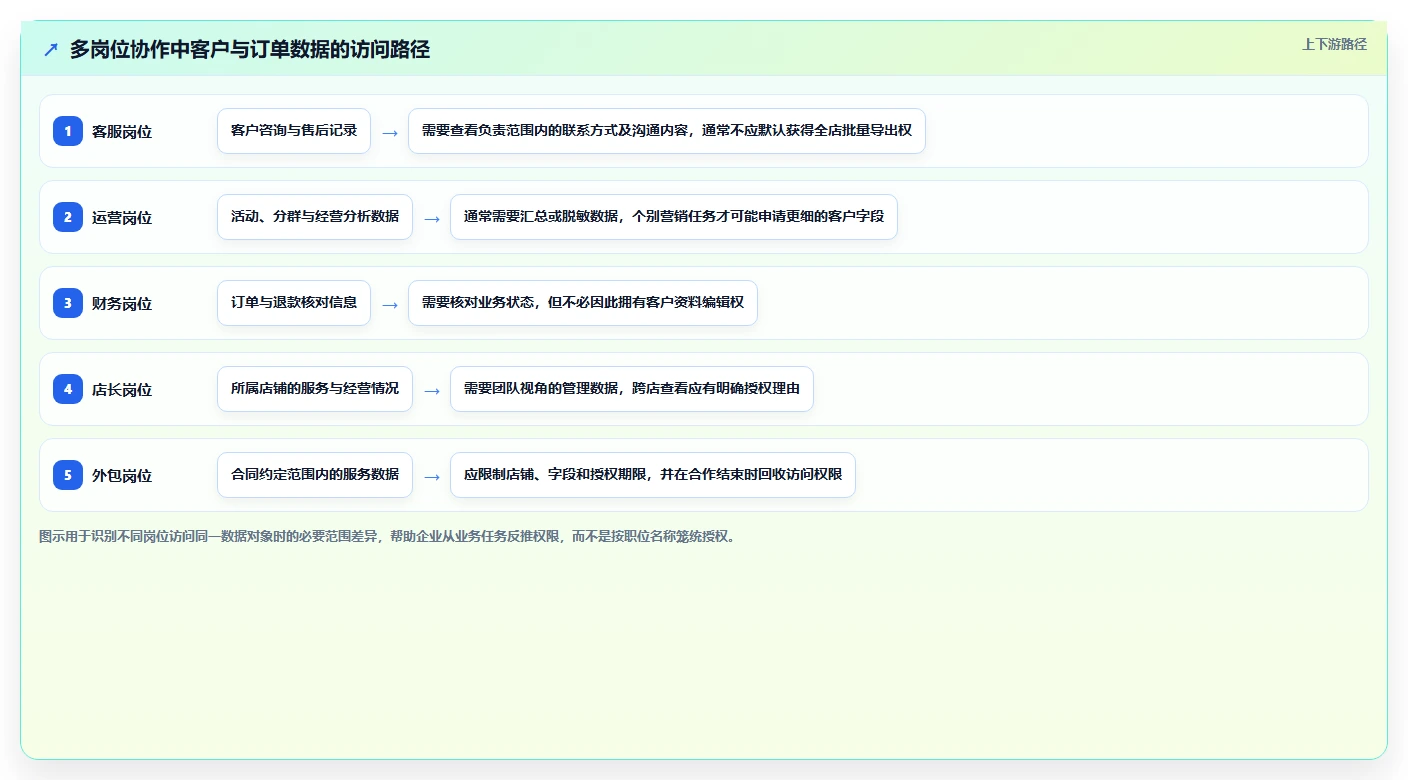
Task: Click the box about 跨店查看应有明确授权理由
Action: coord(632,389)
